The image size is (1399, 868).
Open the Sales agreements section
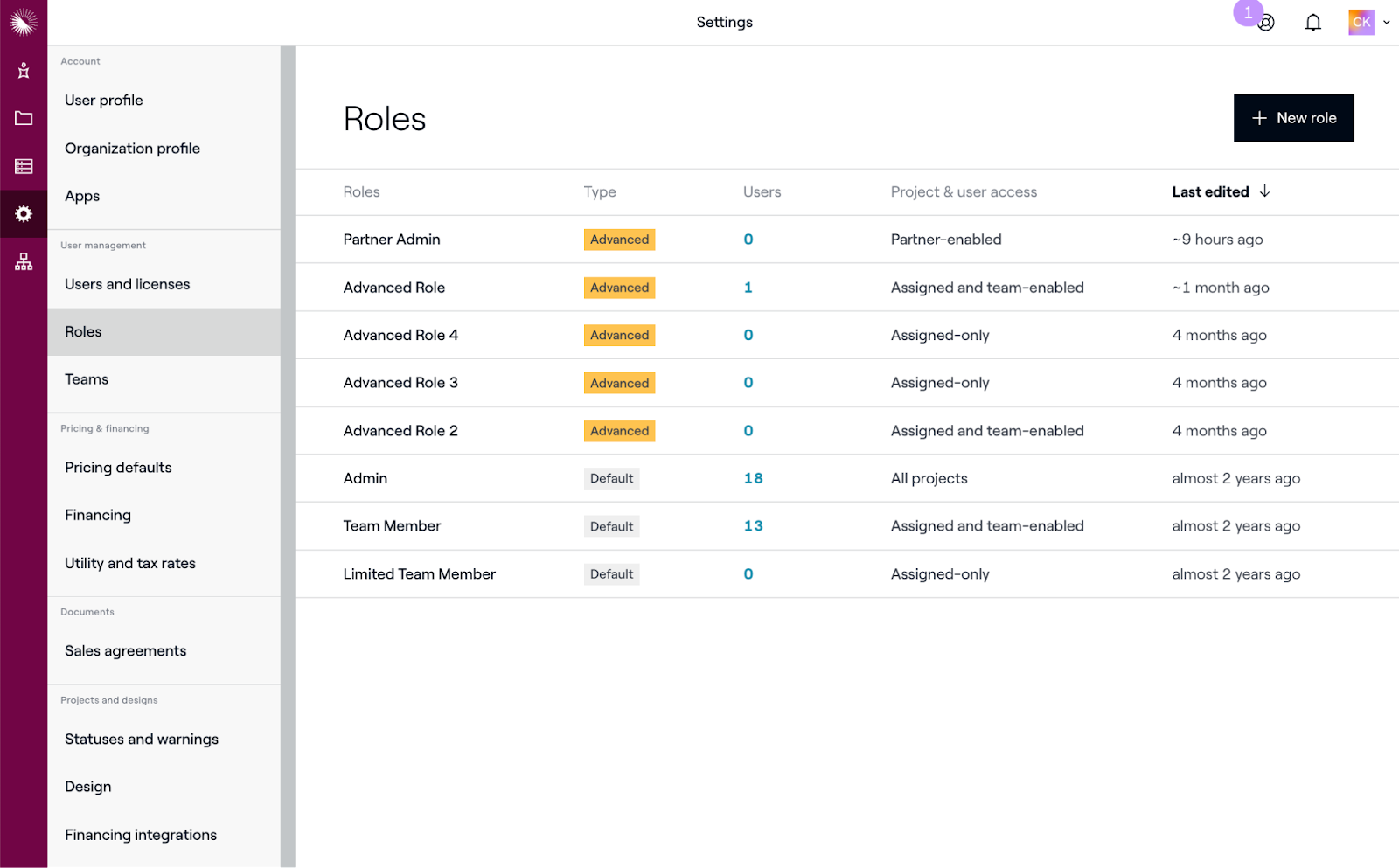tap(125, 650)
